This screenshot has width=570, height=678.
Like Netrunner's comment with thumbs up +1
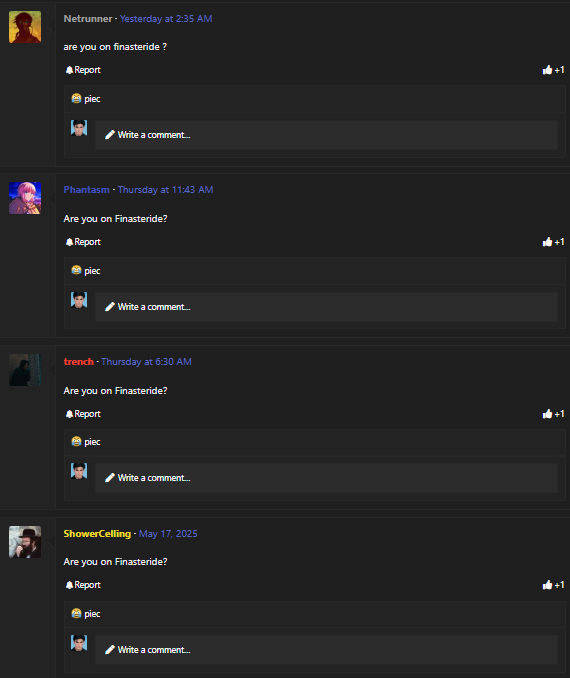pyautogui.click(x=554, y=70)
